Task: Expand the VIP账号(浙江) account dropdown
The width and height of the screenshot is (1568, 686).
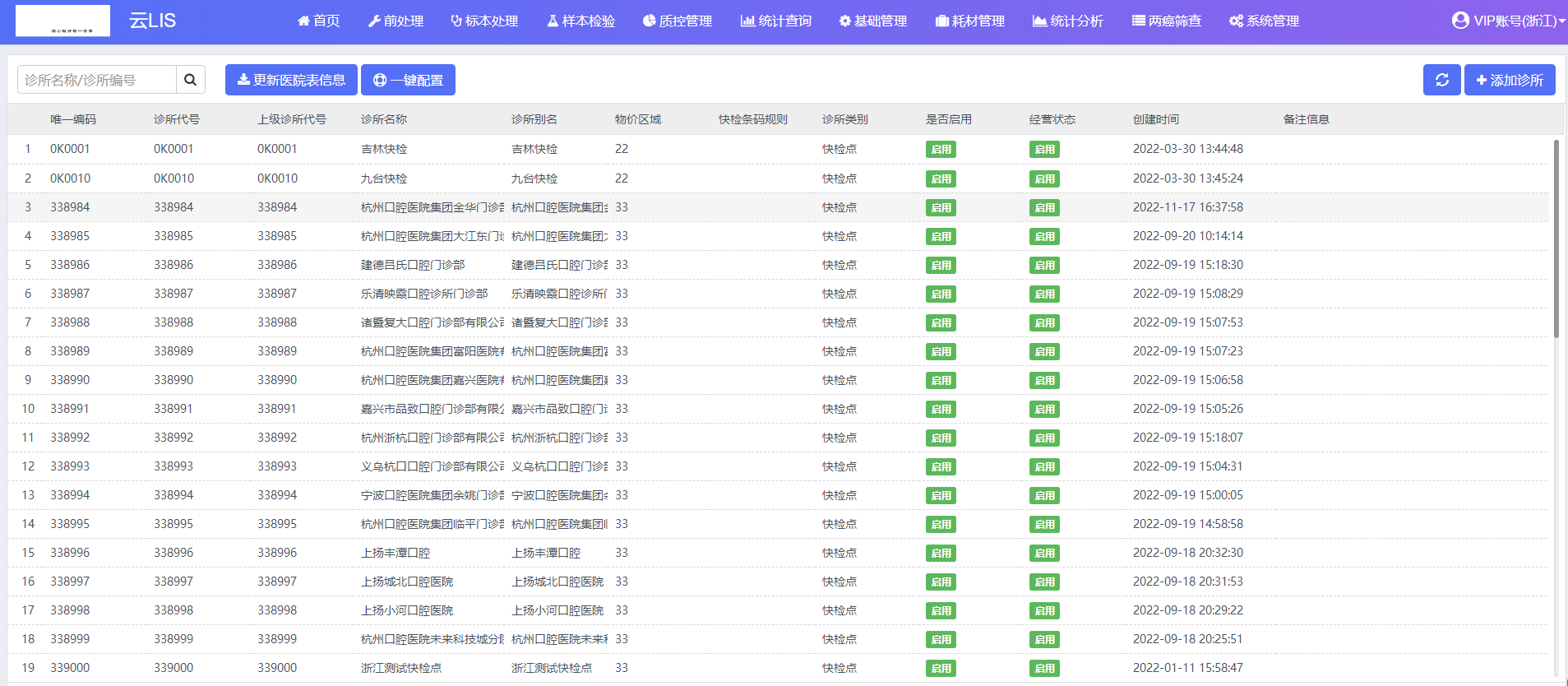Action: pyautogui.click(x=1508, y=21)
